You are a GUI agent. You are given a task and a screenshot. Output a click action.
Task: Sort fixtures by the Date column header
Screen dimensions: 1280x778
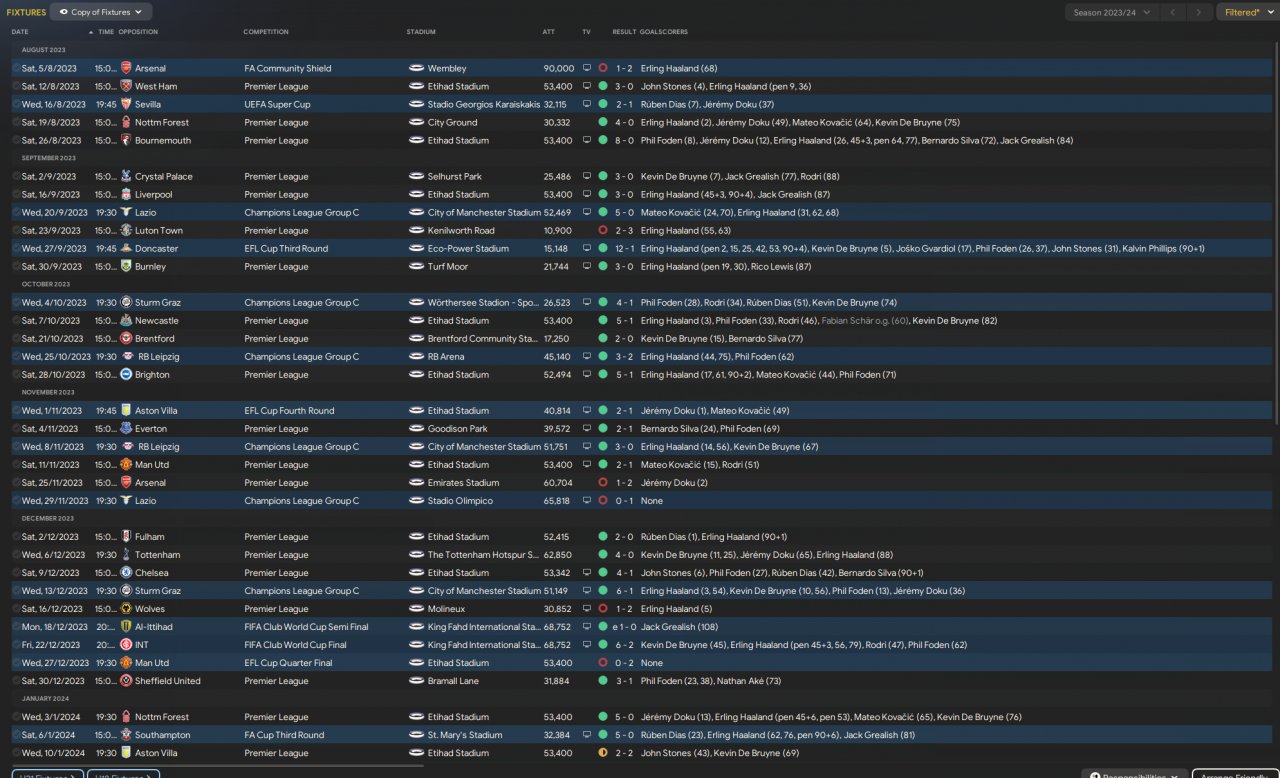click(20, 32)
